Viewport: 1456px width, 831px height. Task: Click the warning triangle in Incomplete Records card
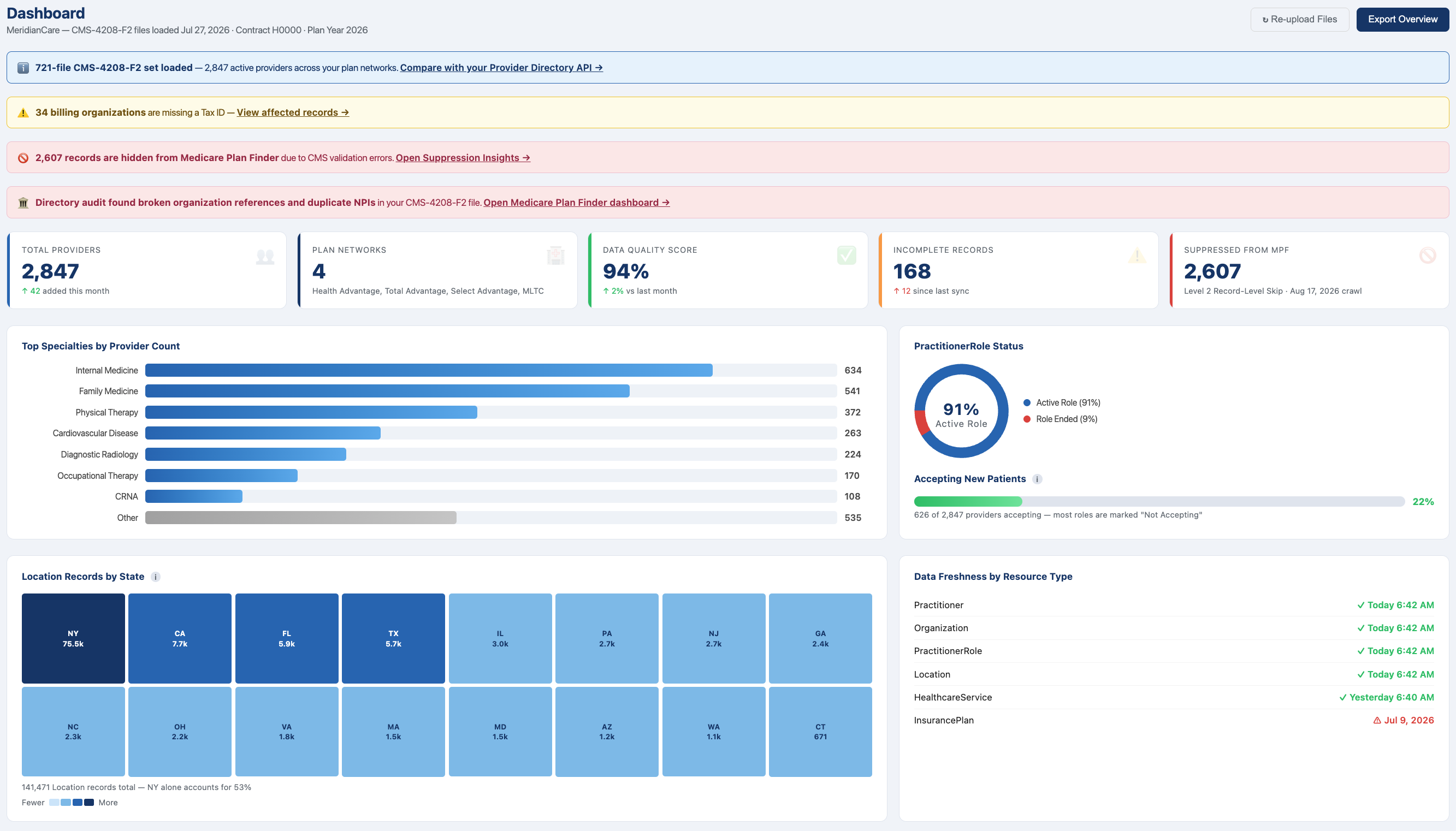[1137, 255]
